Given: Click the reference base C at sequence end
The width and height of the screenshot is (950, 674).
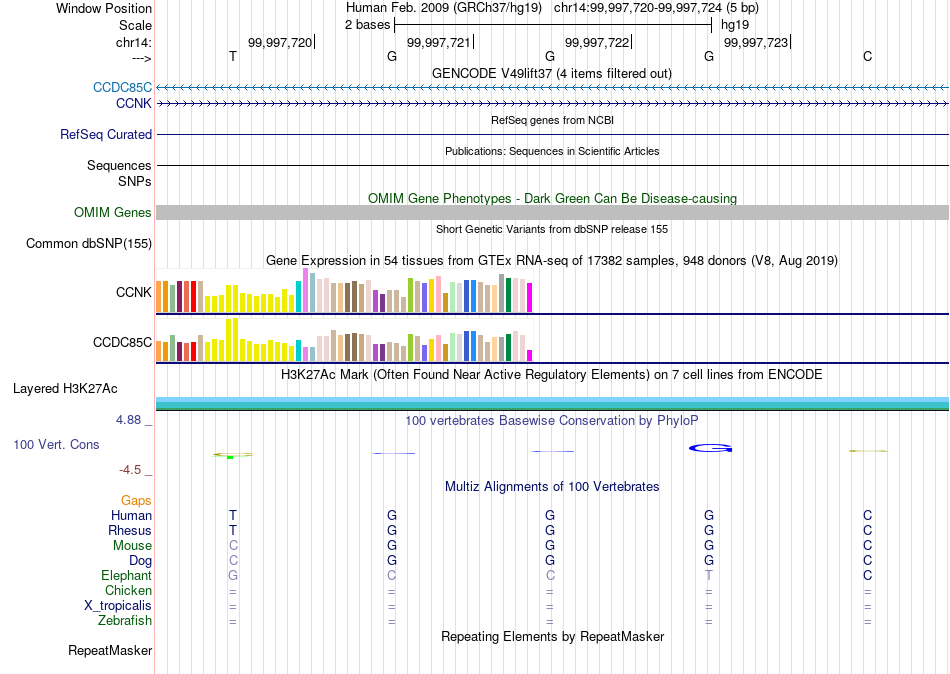Looking at the screenshot, I should 868,56.
